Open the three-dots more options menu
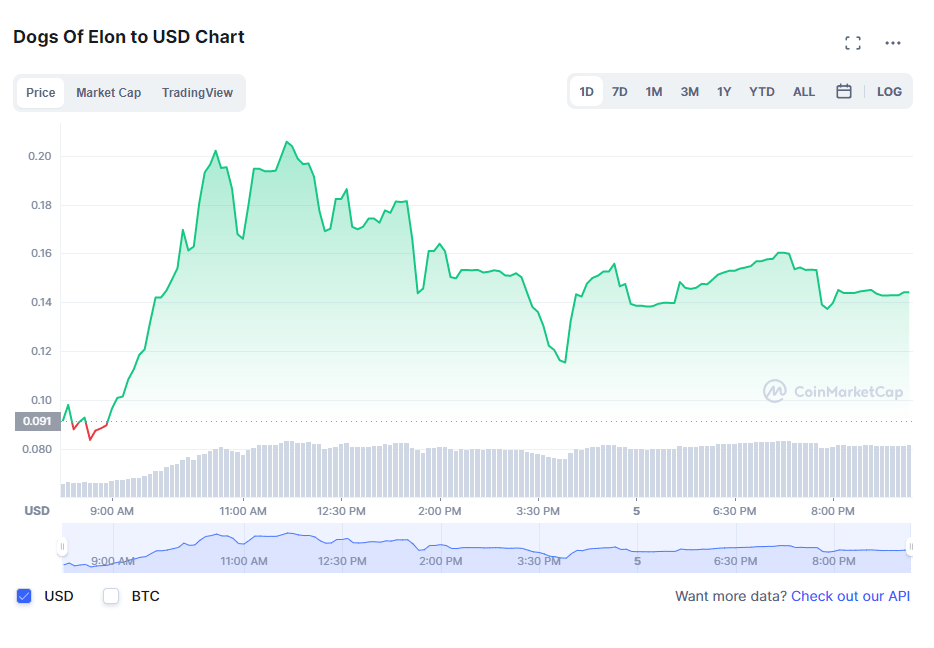The width and height of the screenshot is (934, 648). click(892, 43)
